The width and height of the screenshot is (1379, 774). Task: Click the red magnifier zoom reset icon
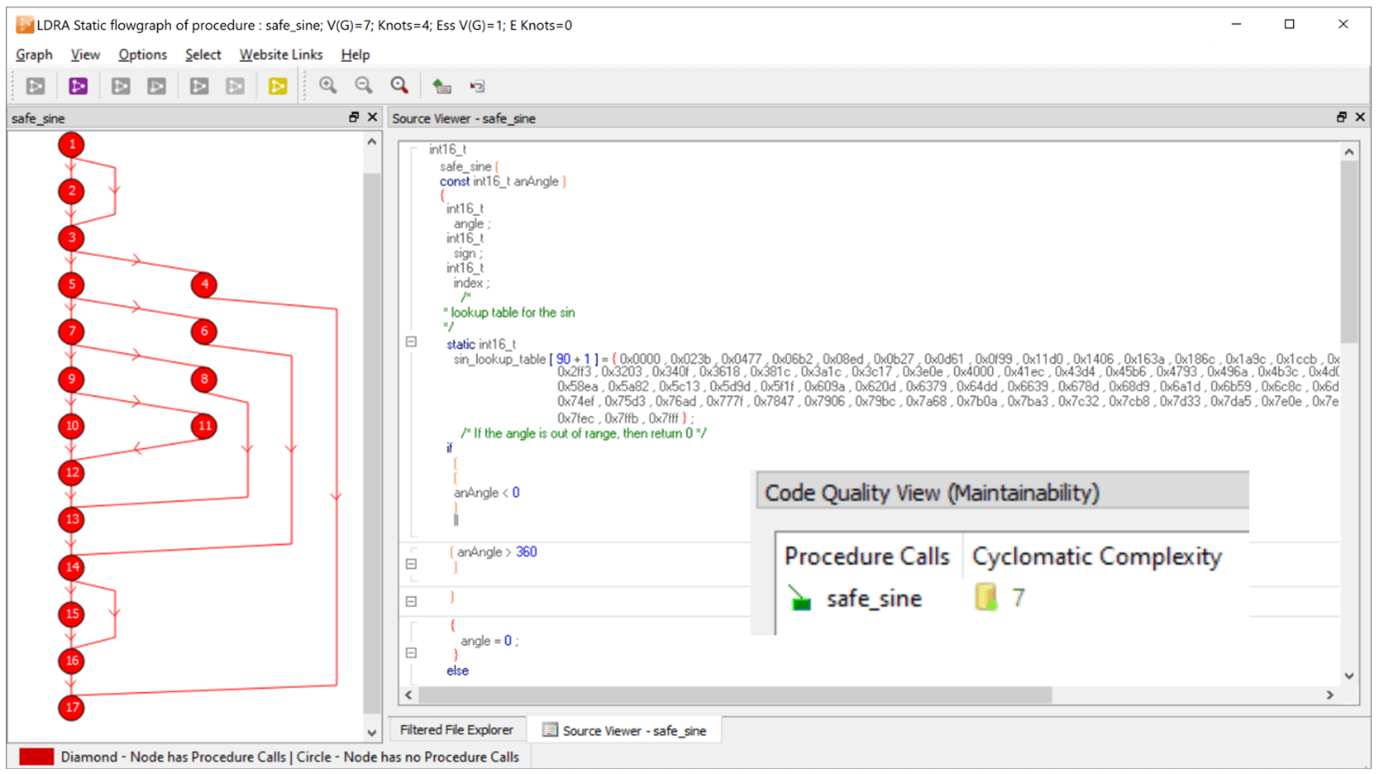(399, 85)
